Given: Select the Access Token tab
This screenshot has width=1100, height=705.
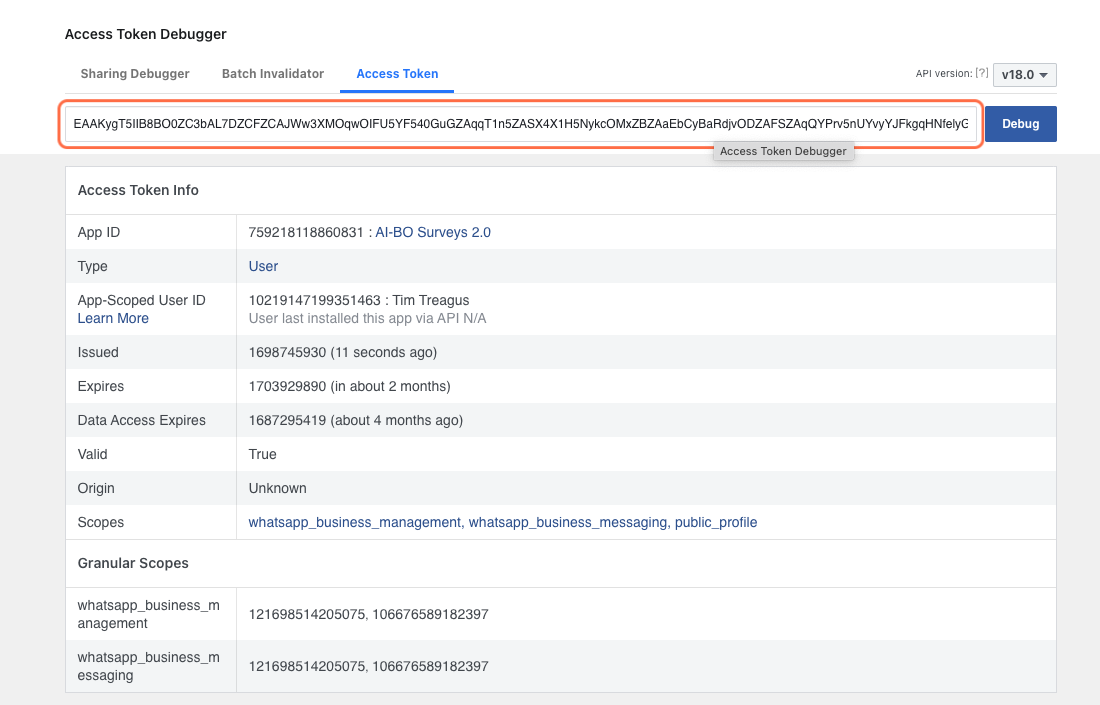Looking at the screenshot, I should (x=396, y=73).
